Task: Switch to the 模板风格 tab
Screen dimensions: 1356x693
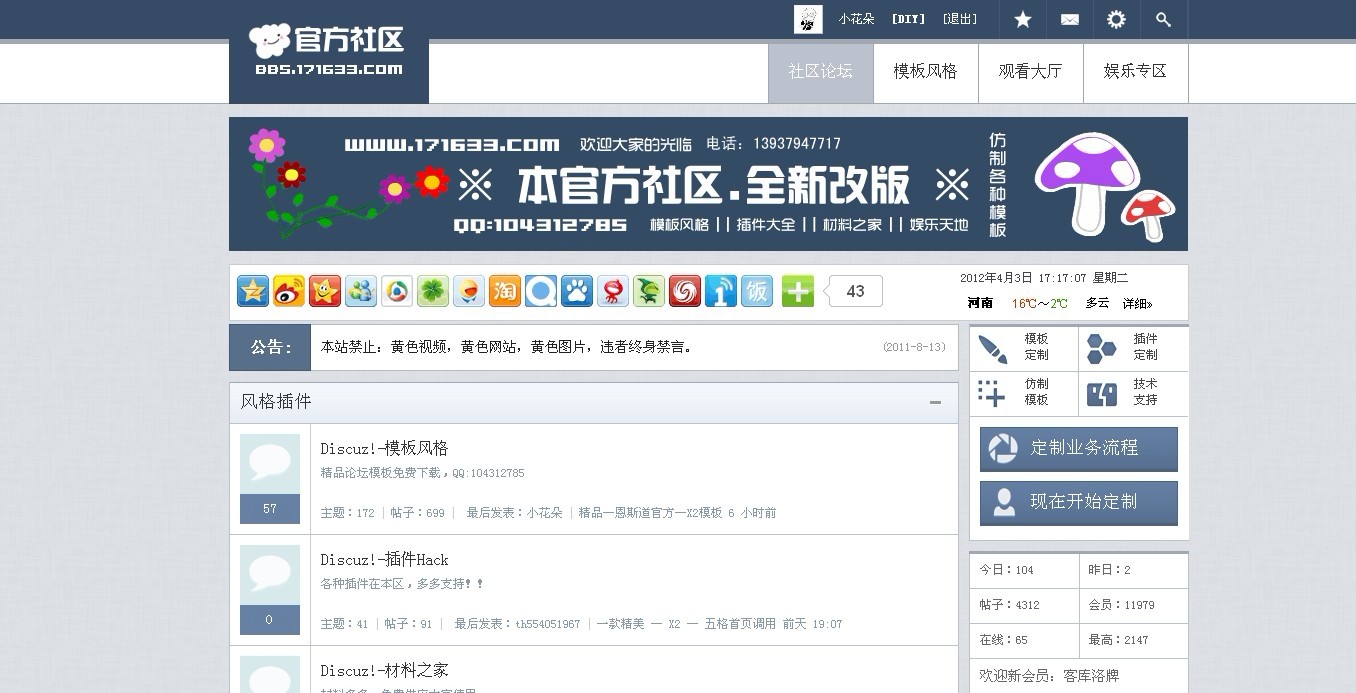Action: pos(924,72)
